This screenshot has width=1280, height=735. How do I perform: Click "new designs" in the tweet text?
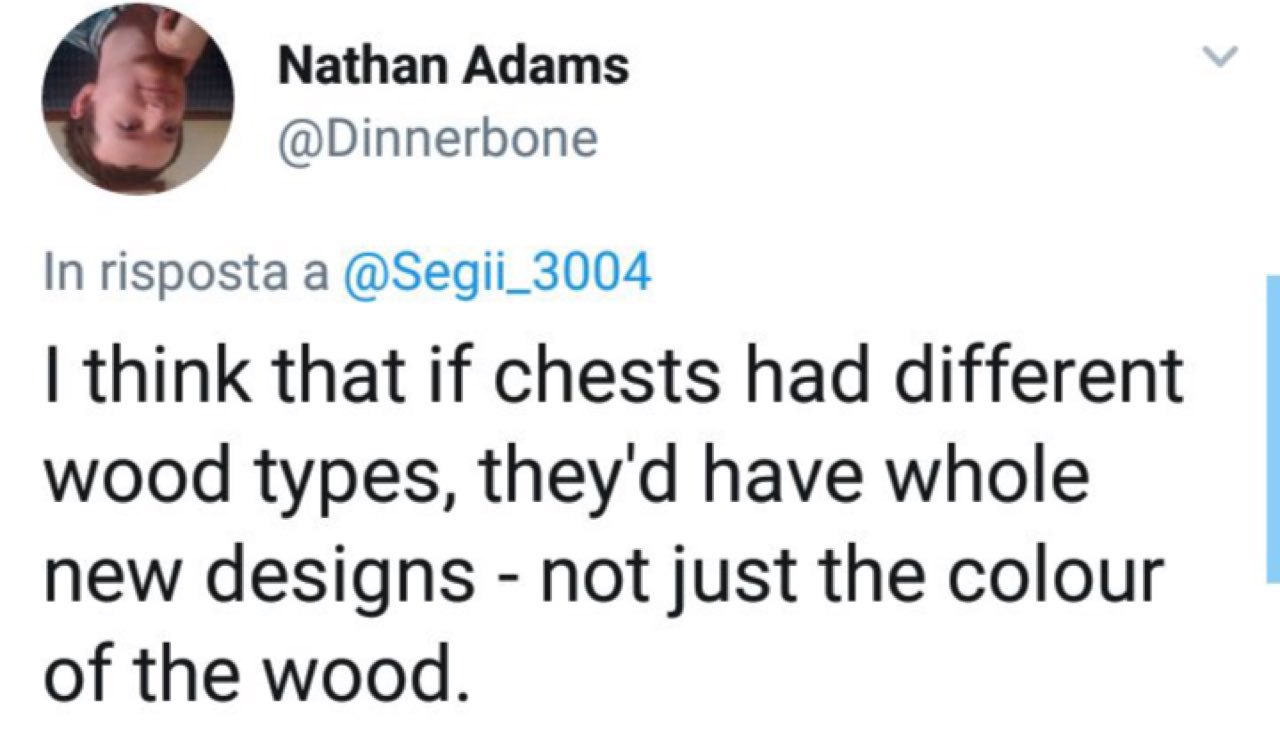pyautogui.click(x=258, y=579)
